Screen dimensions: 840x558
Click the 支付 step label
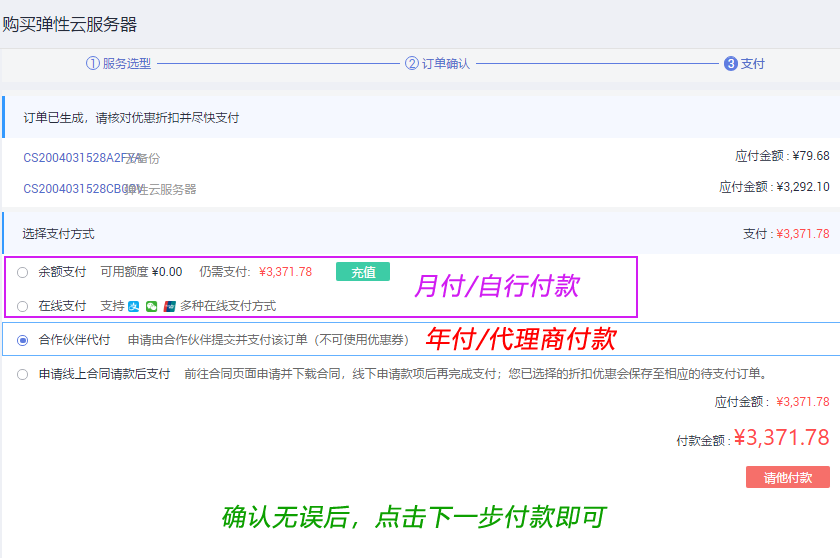point(753,64)
